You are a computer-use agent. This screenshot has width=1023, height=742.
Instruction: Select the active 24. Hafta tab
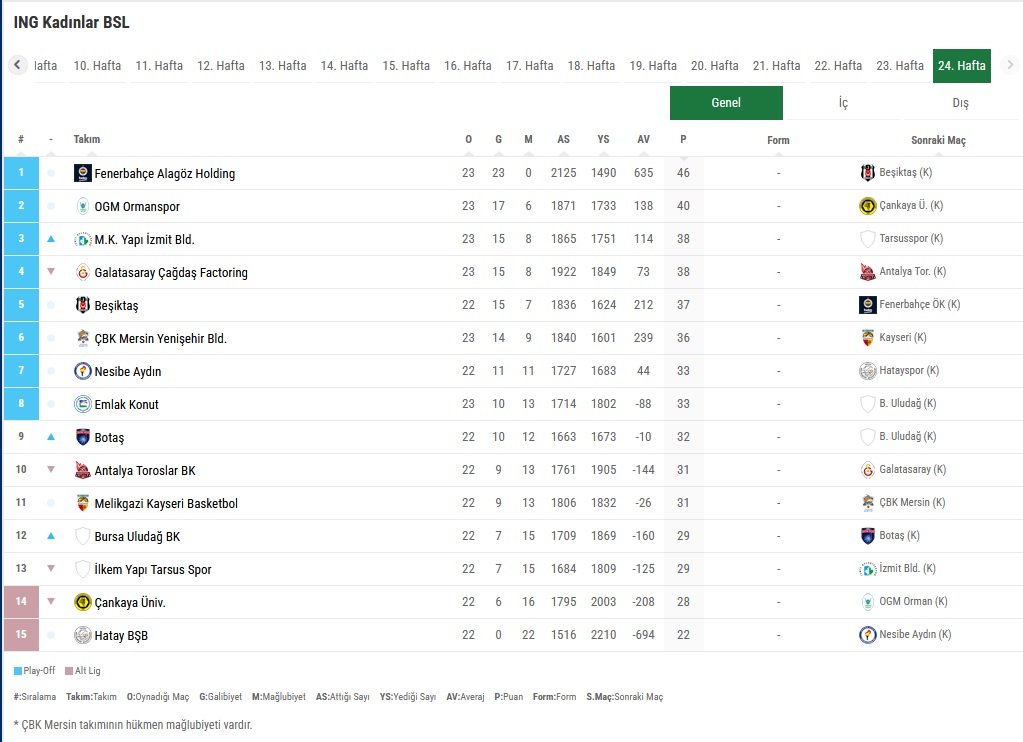[962, 66]
